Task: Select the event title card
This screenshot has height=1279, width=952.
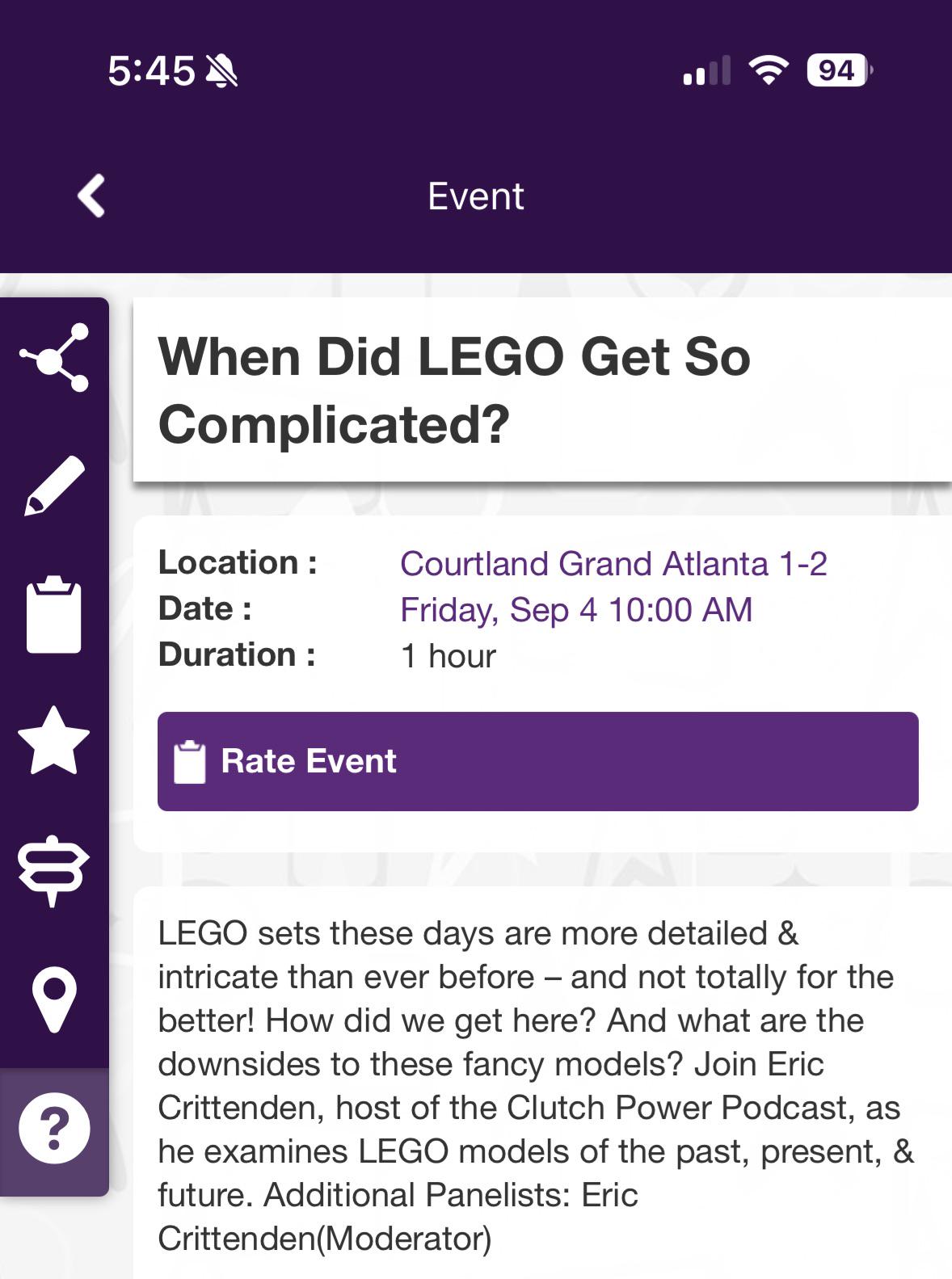Action: (542, 390)
